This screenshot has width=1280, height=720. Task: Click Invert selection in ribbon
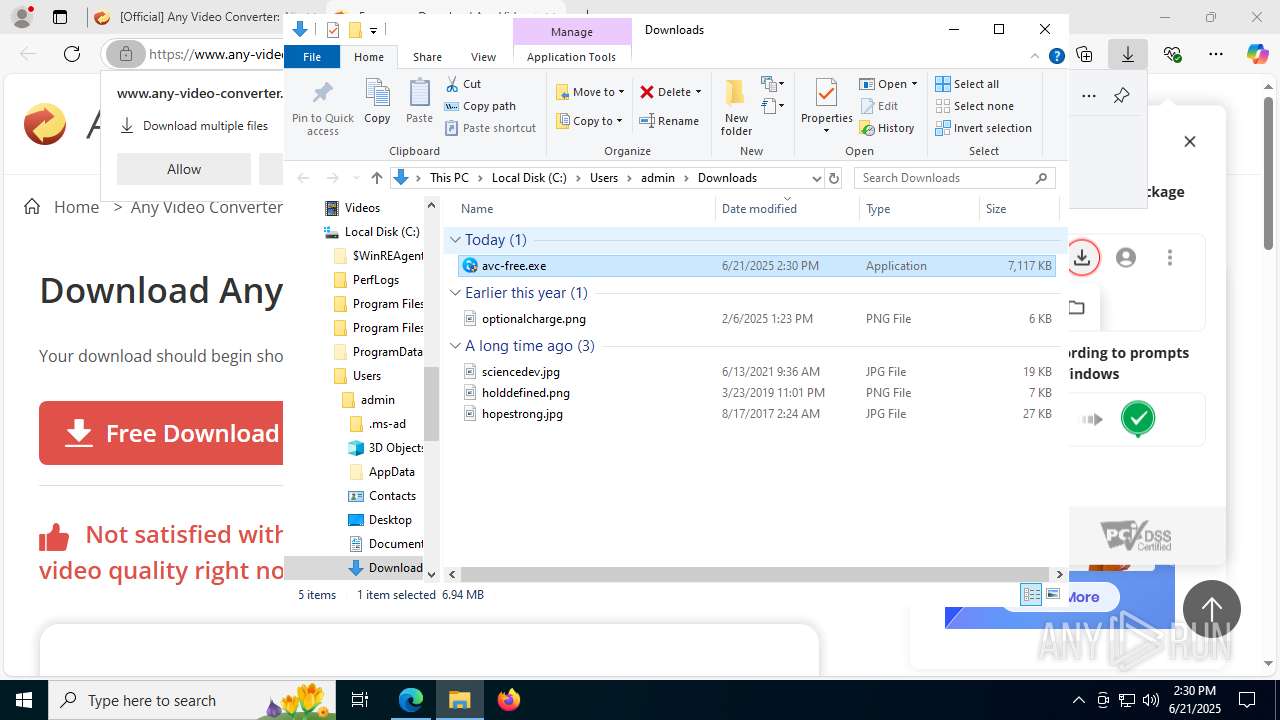pyautogui.click(x=983, y=128)
